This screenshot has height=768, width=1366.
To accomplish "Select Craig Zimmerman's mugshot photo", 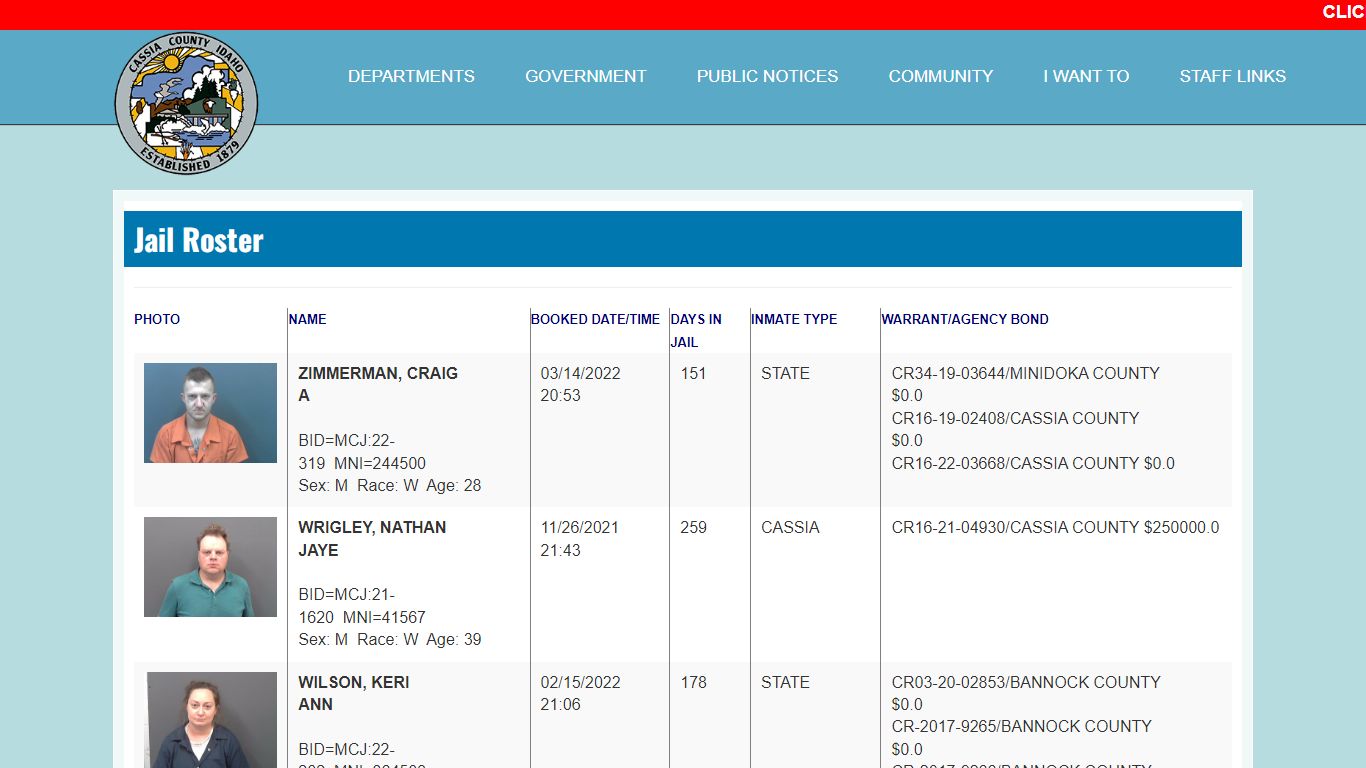I will (x=210, y=413).
